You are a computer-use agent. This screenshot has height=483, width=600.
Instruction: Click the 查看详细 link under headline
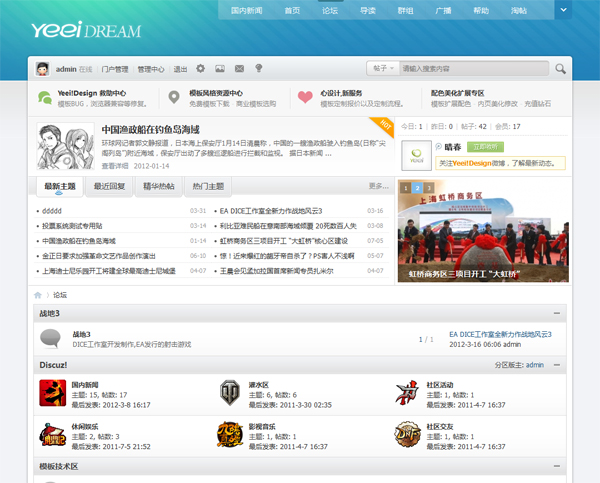[115, 166]
